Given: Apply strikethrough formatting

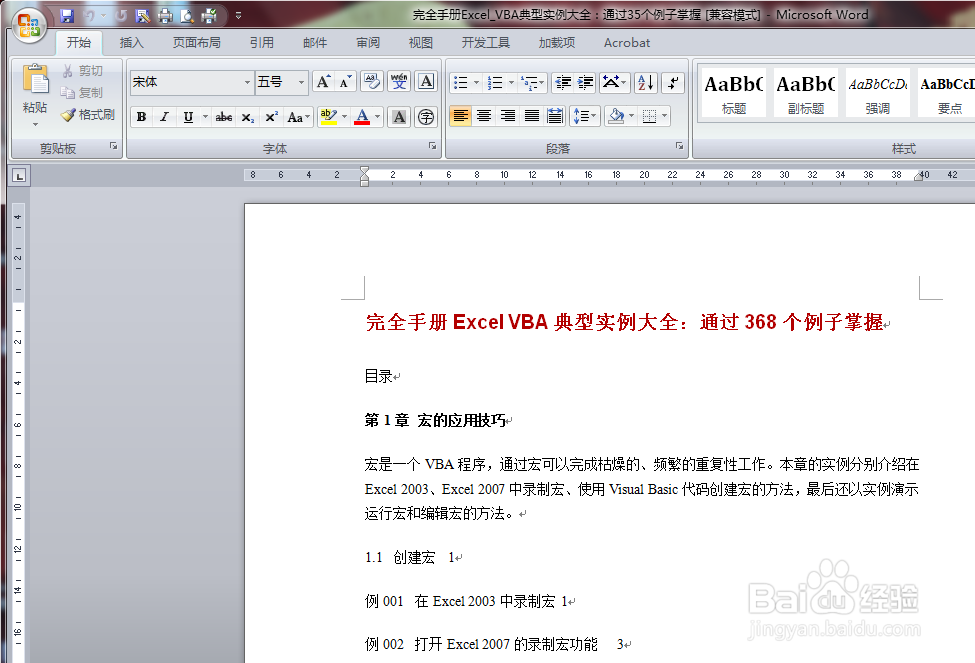Looking at the screenshot, I should pyautogui.click(x=223, y=116).
